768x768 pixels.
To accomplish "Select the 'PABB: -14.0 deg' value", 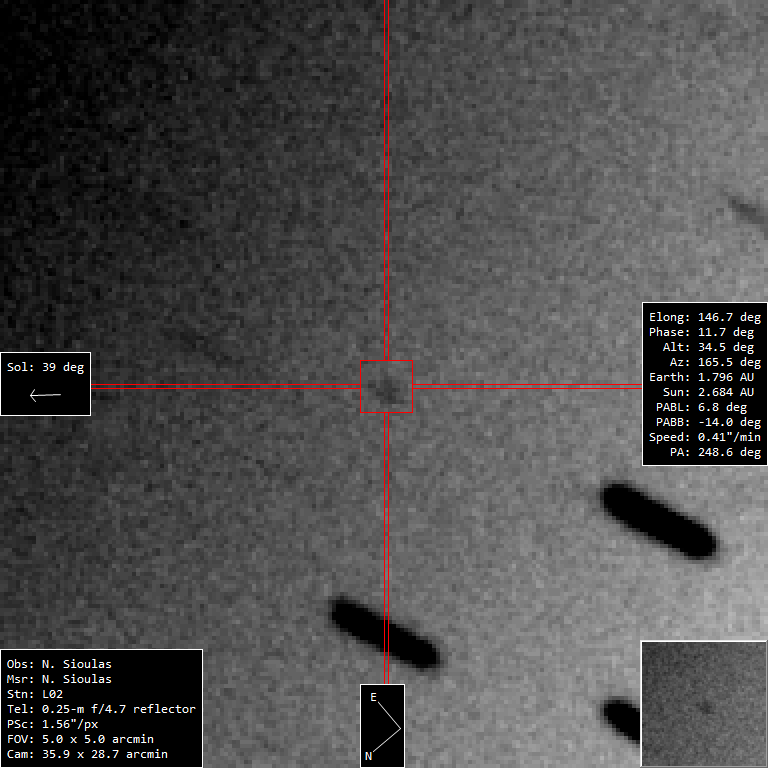I will (x=708, y=422).
